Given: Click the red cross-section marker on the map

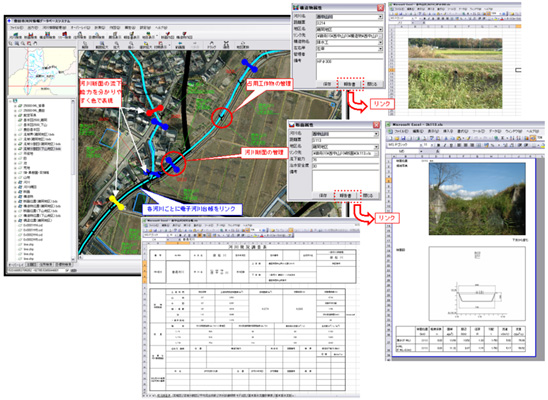Looking at the screenshot, I should (155, 110).
